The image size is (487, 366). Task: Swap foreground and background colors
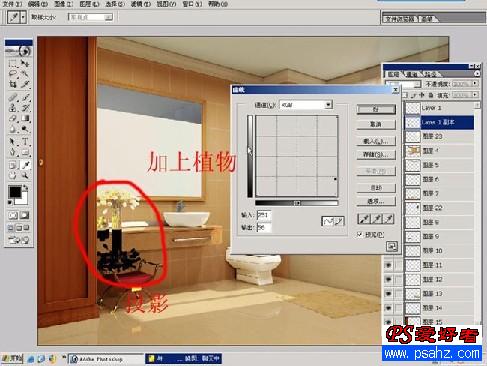(25, 189)
